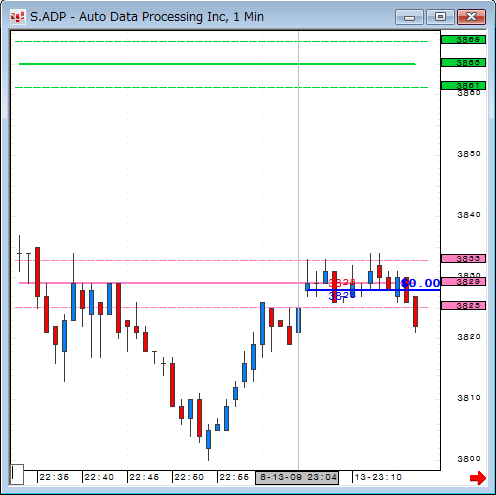Click the thick blue order line
496x495 pixels.
point(373,290)
